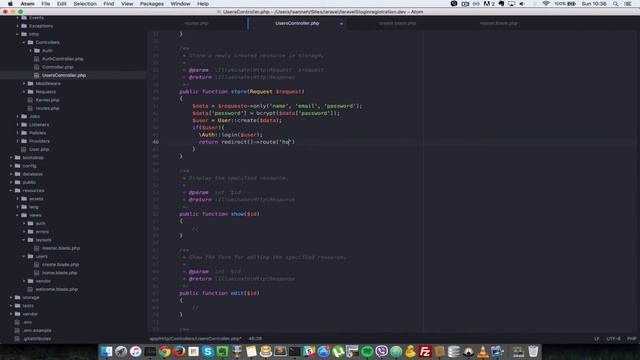Expand the Middleware folder
Image resolution: width=640 pixels, height=360 pixels.
coord(24,84)
